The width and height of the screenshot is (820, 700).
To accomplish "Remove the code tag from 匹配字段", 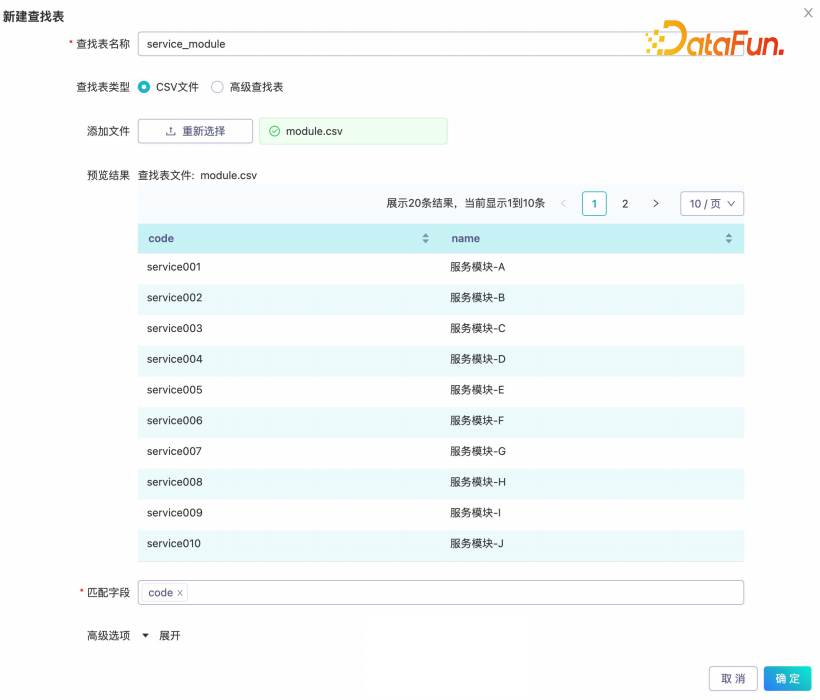I will coord(180,593).
